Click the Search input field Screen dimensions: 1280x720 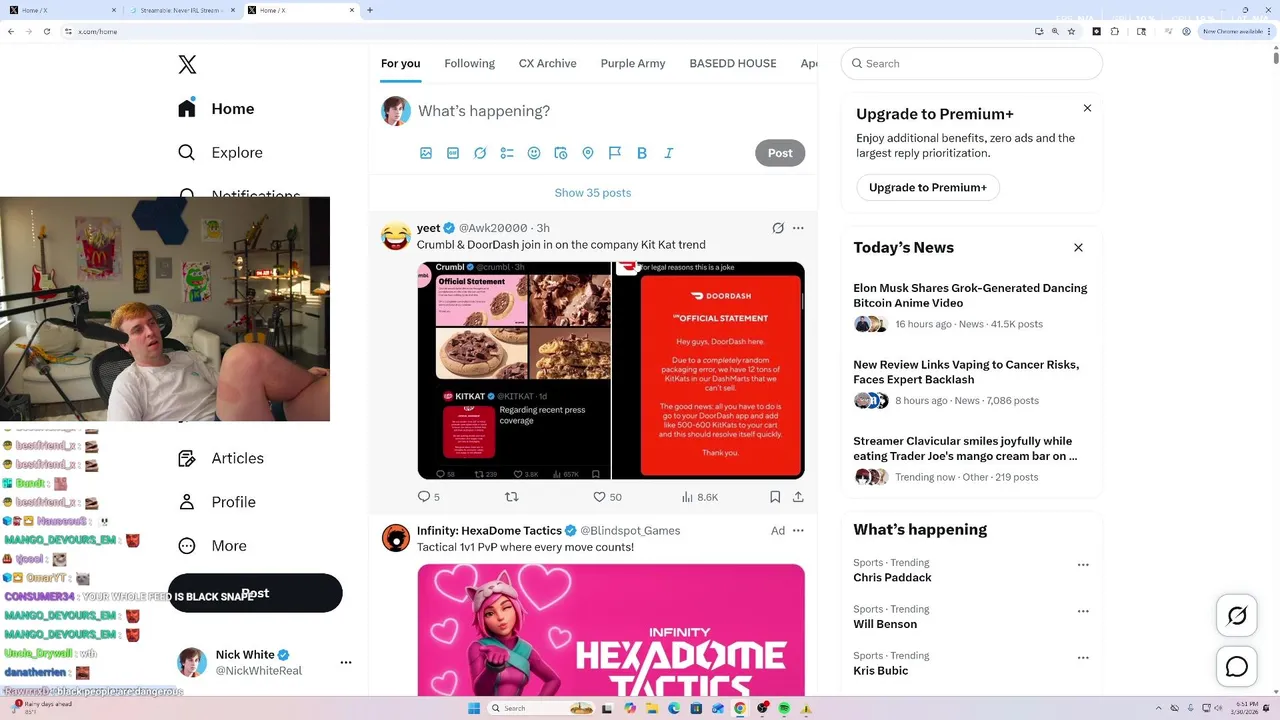[972, 63]
